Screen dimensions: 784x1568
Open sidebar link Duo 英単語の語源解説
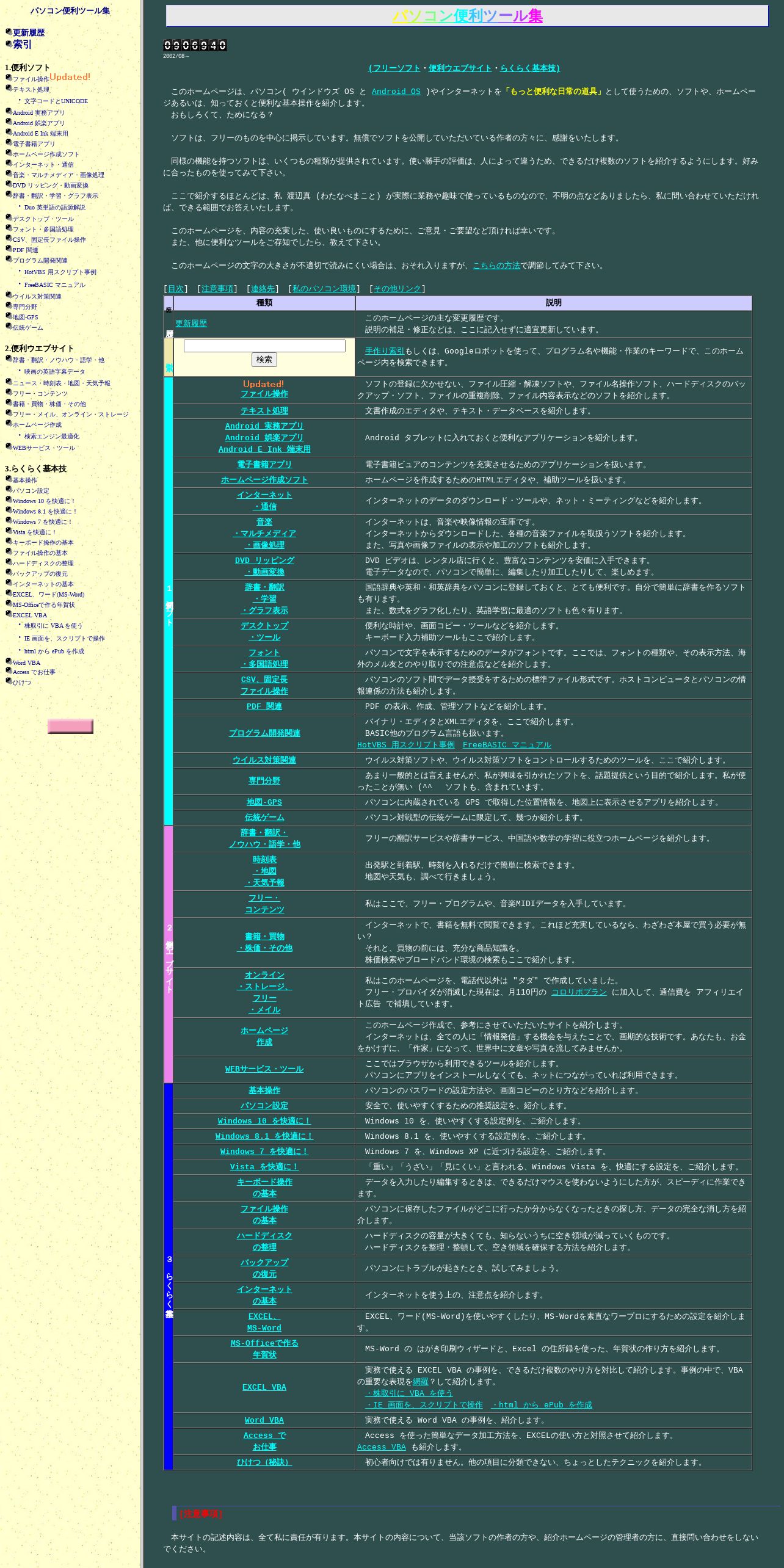(55, 208)
